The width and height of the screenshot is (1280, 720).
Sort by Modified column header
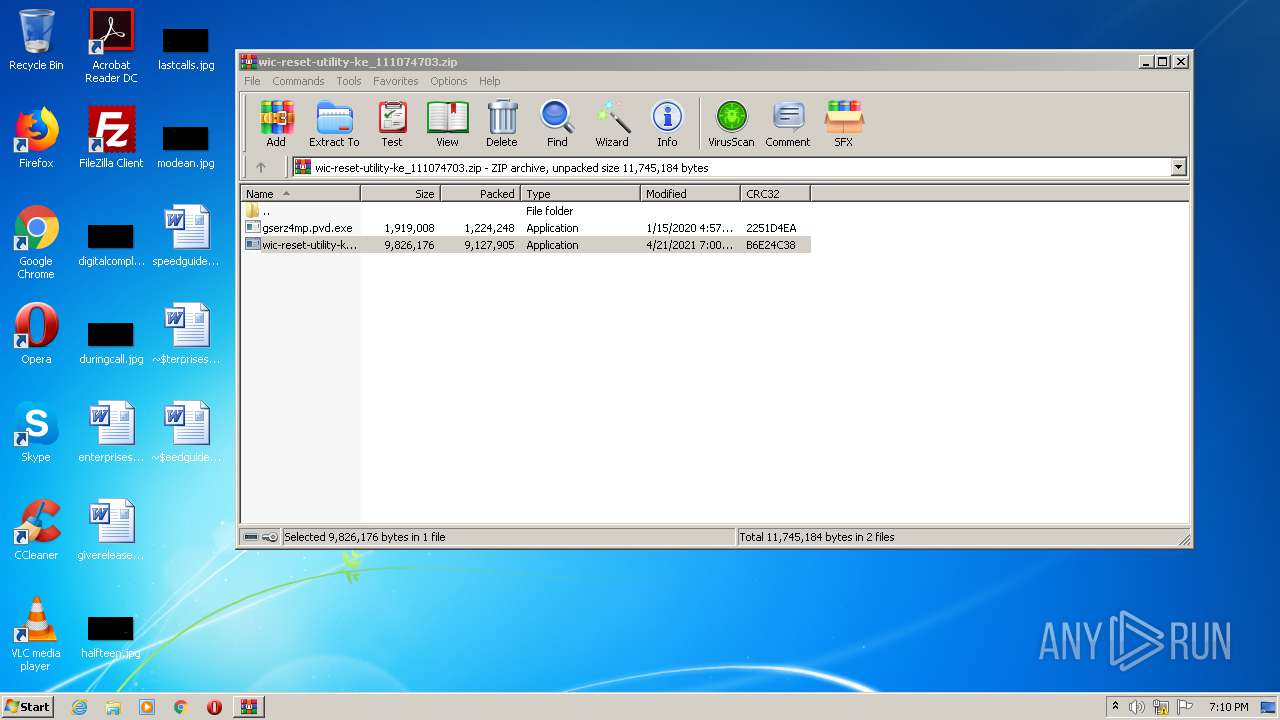tap(691, 194)
